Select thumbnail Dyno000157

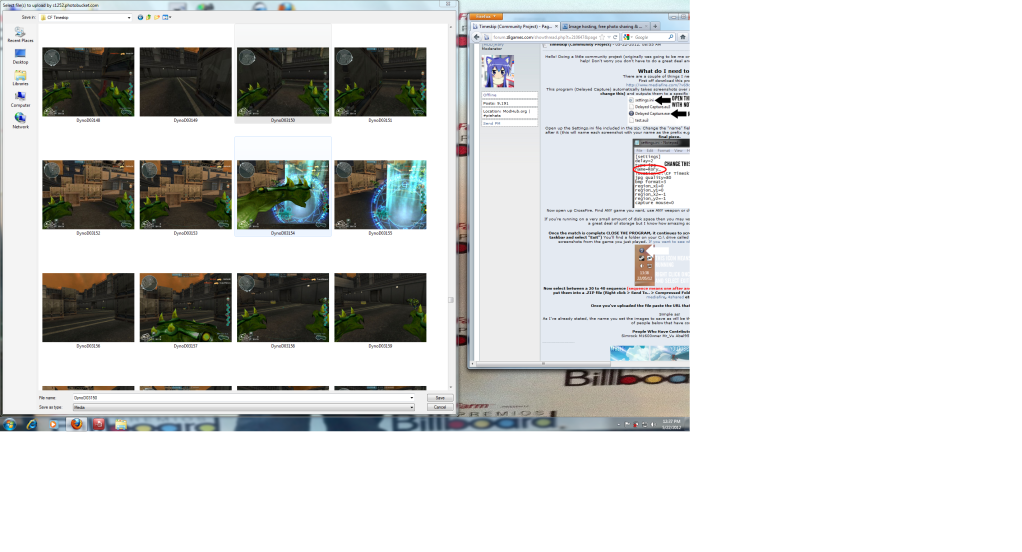pyautogui.click(x=186, y=308)
